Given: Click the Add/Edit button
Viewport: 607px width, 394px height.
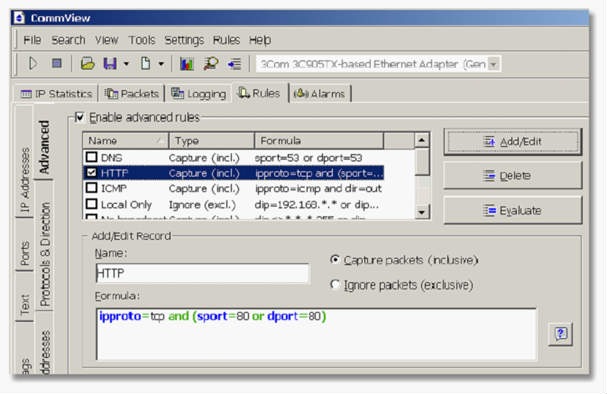Looking at the screenshot, I should tap(513, 142).
